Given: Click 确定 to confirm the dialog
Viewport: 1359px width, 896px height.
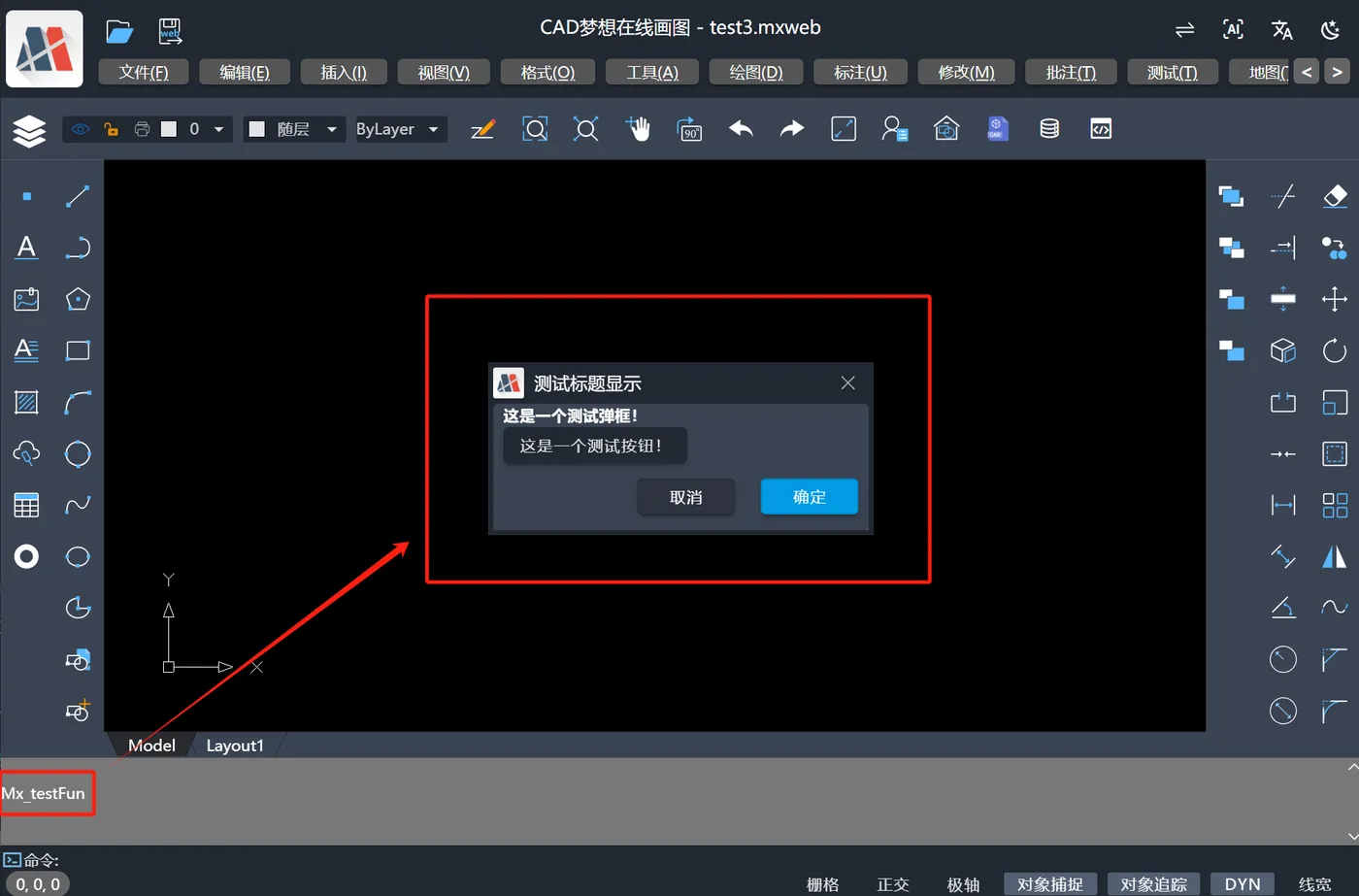Looking at the screenshot, I should coord(809,497).
